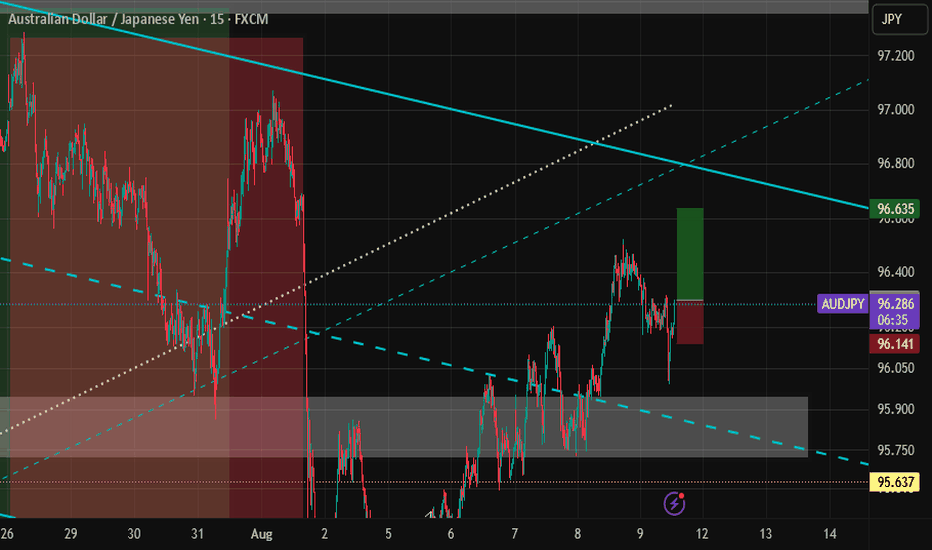Open the JPY currency selector button
Image resolution: width=932 pixels, height=550 pixels.
[x=899, y=20]
